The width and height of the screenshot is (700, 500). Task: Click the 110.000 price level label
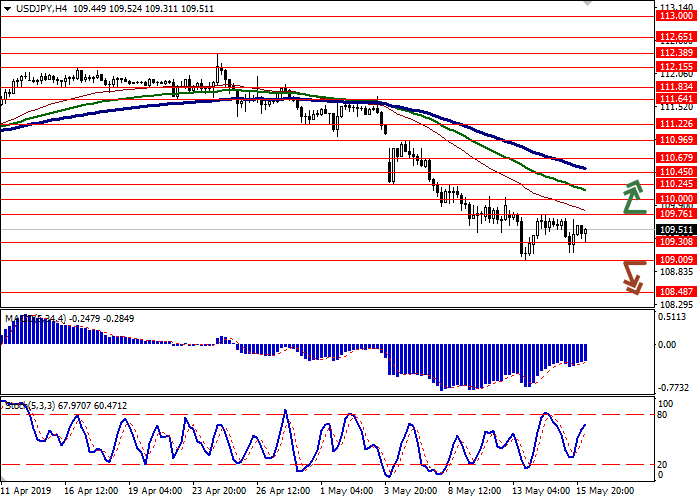click(x=676, y=199)
